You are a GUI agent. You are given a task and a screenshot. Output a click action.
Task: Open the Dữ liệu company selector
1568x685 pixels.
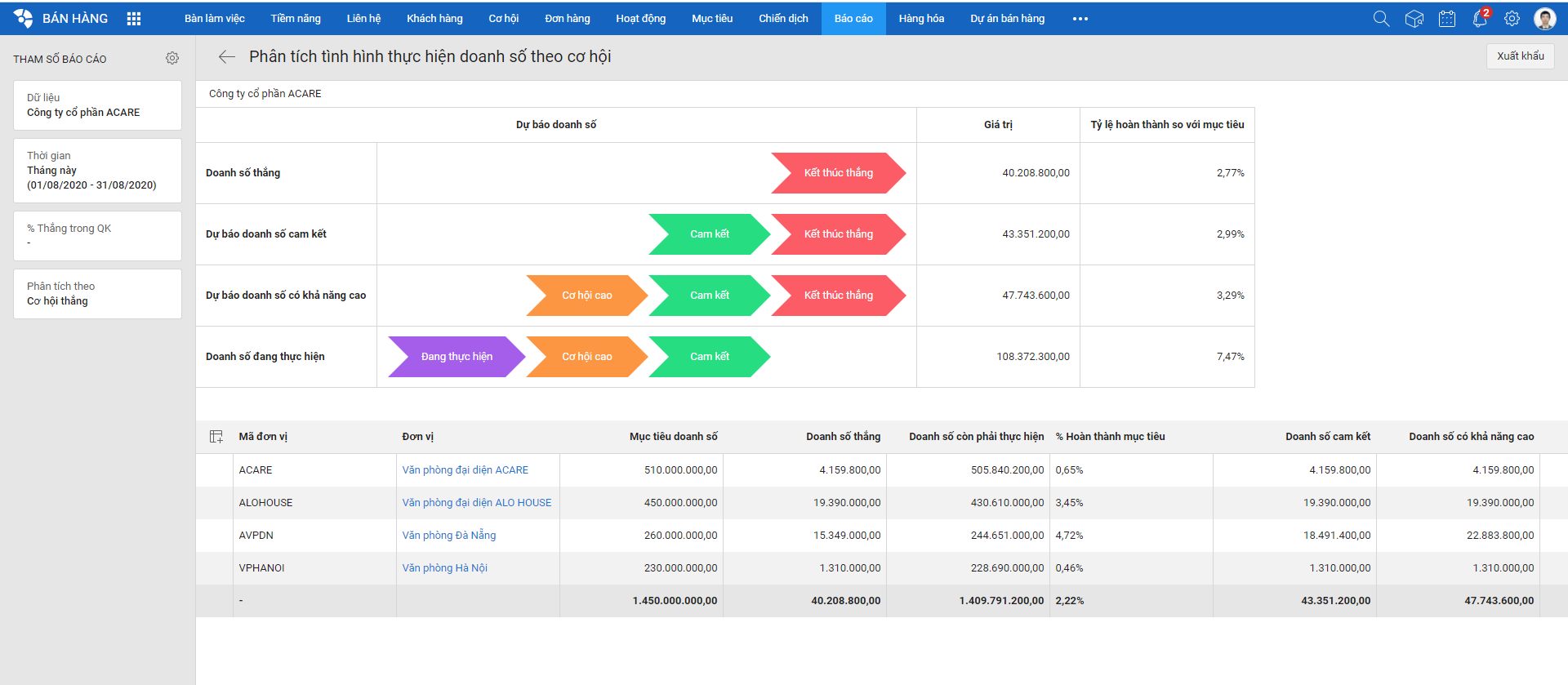(x=98, y=105)
